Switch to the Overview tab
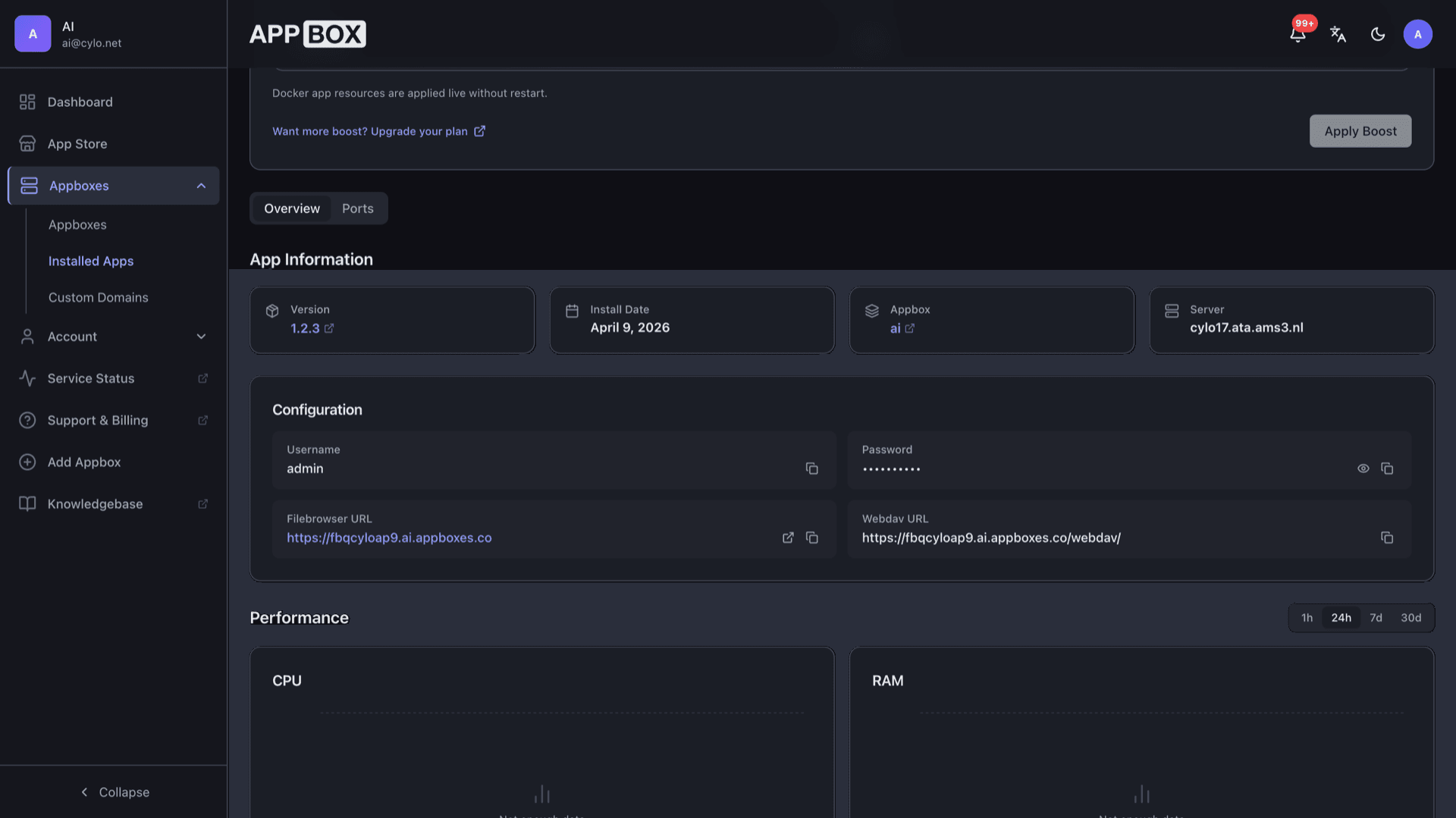The image size is (1456, 818). [x=292, y=208]
